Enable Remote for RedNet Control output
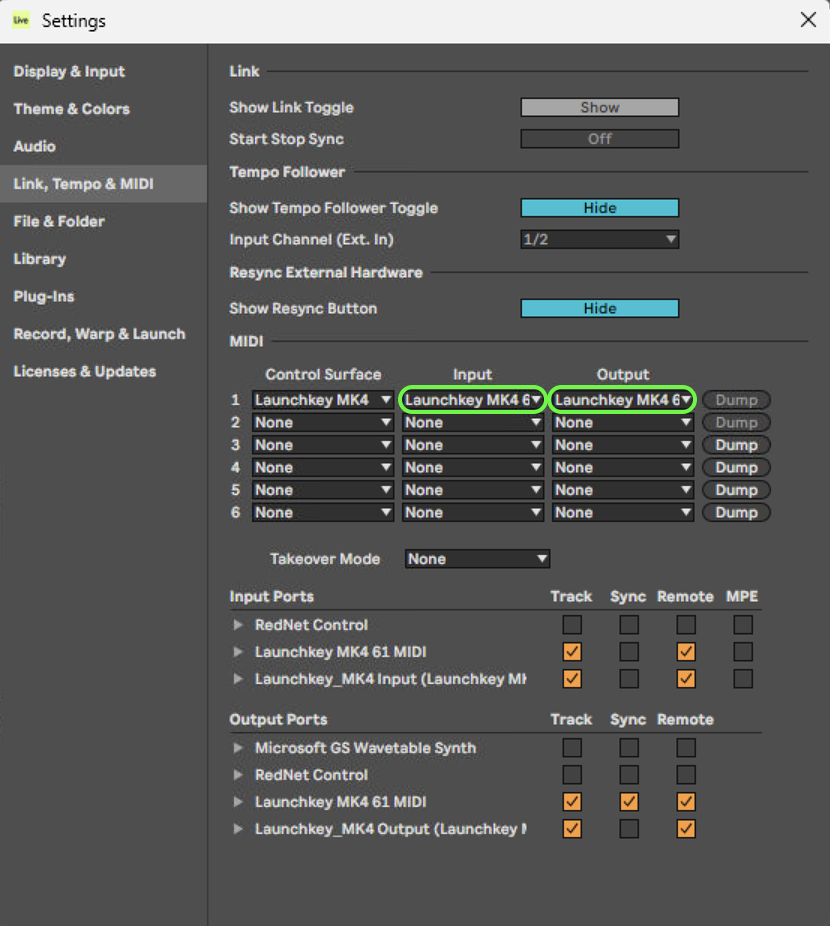This screenshot has width=830, height=926. pyautogui.click(x=686, y=775)
